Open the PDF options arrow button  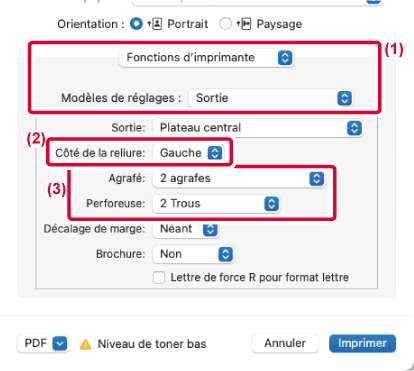coord(60,343)
